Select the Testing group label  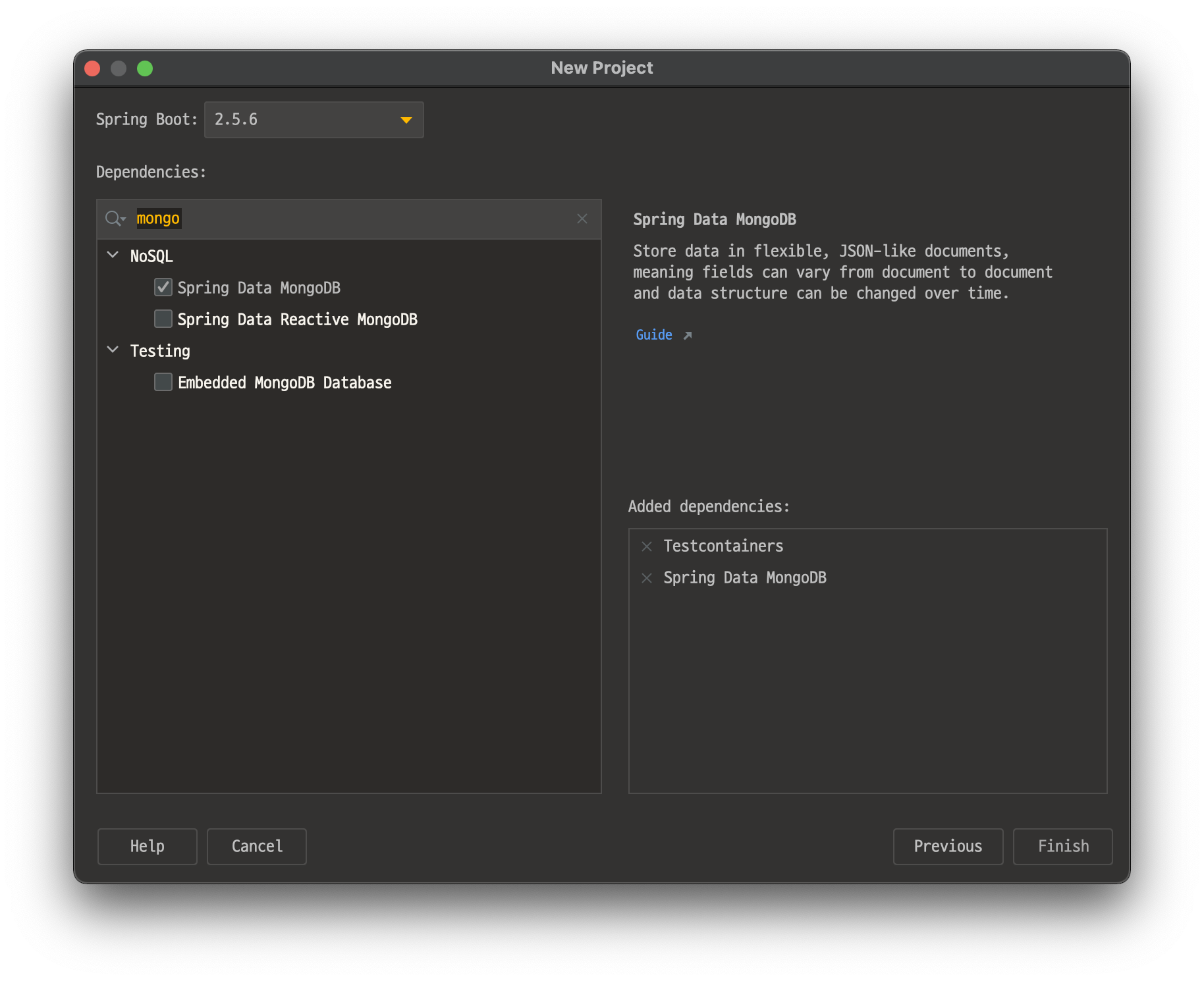pyautogui.click(x=160, y=351)
